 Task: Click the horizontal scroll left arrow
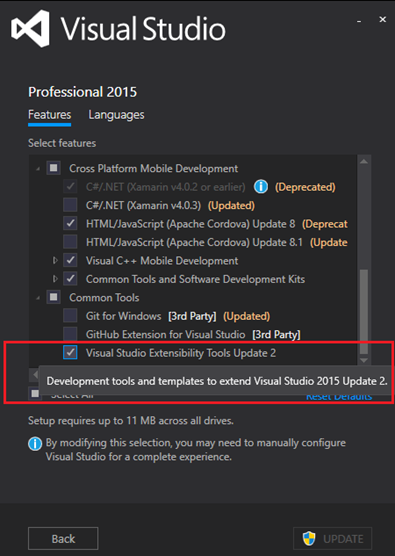click(35, 374)
